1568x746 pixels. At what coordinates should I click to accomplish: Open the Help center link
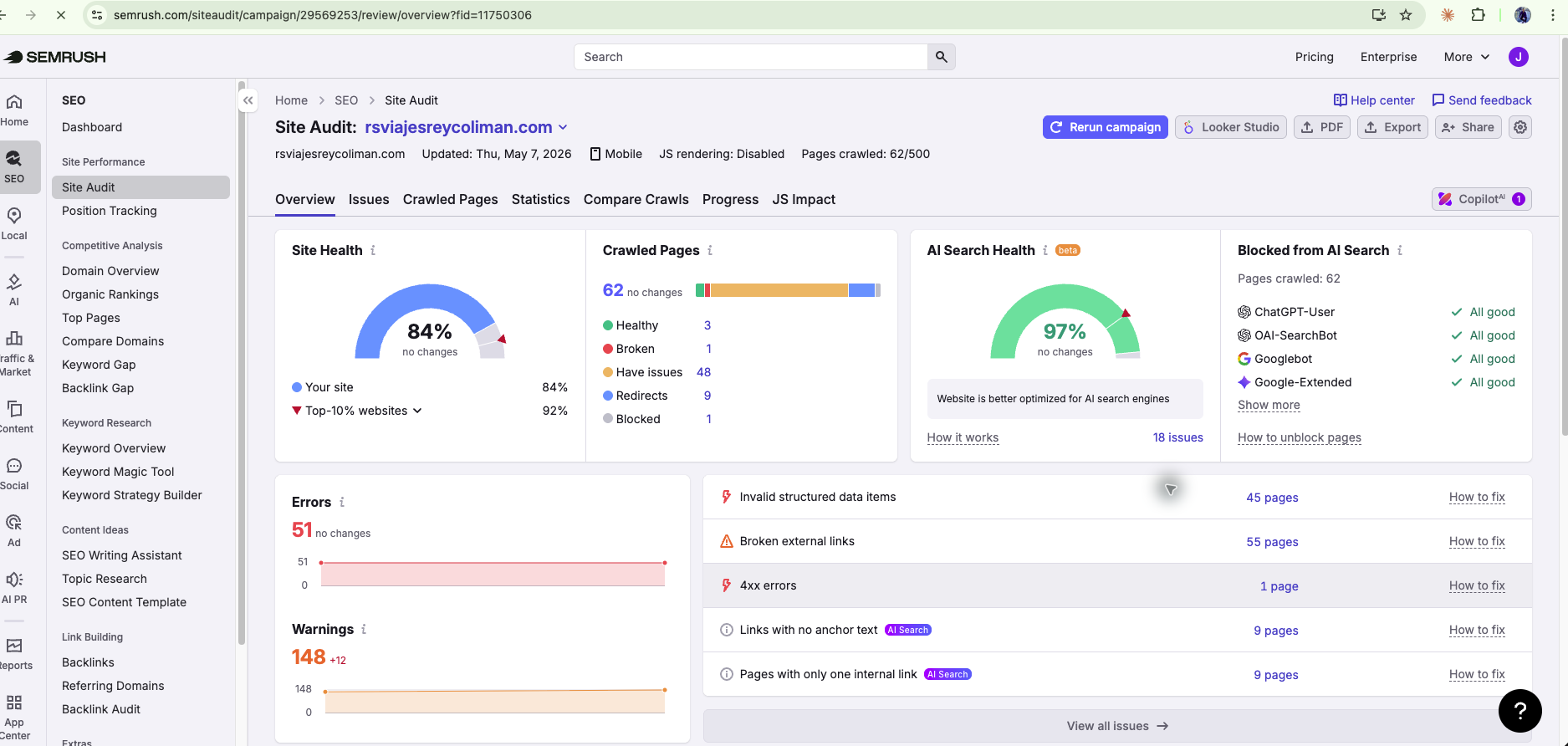point(1374,100)
